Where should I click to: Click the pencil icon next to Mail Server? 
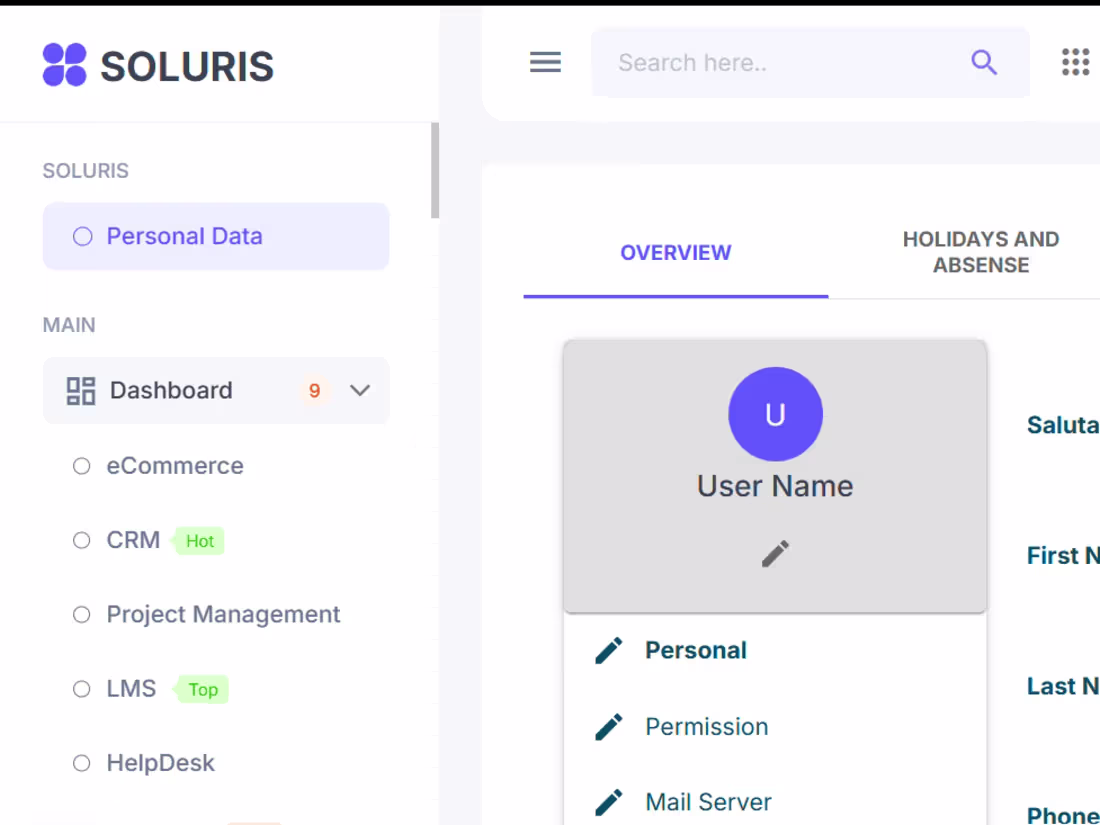[609, 801]
